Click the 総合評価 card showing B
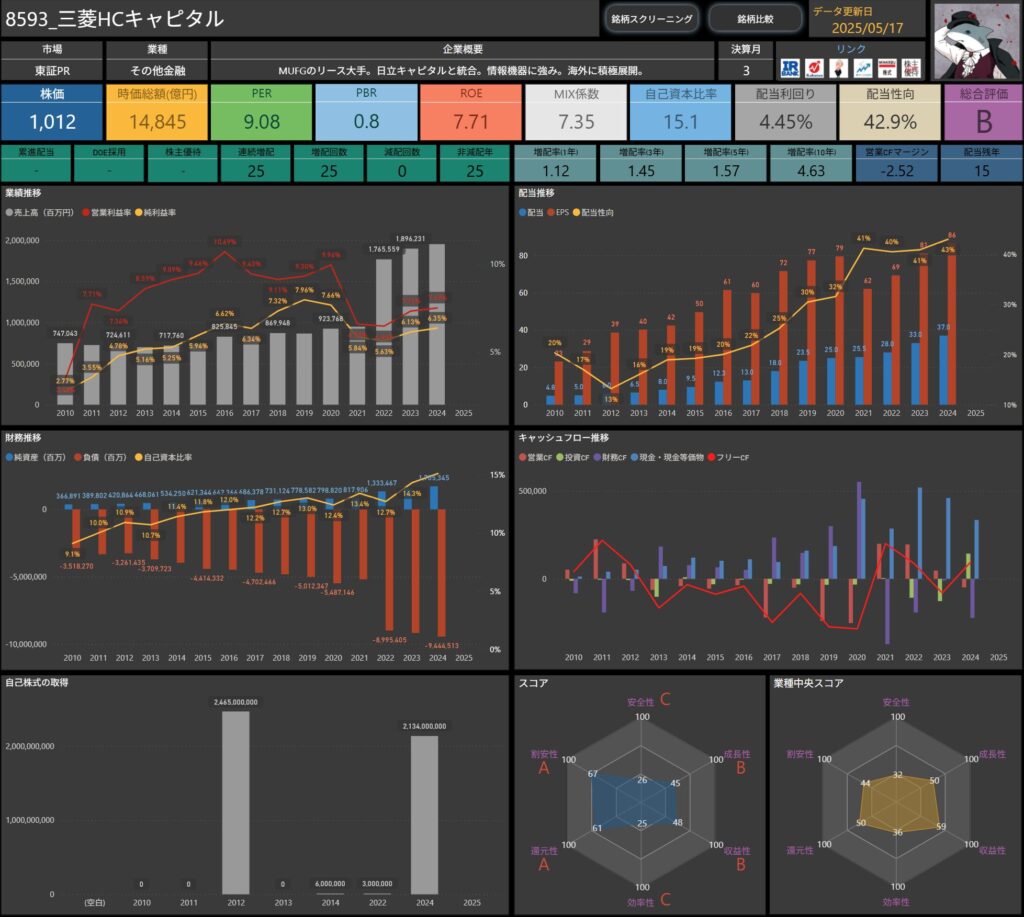 pos(984,112)
